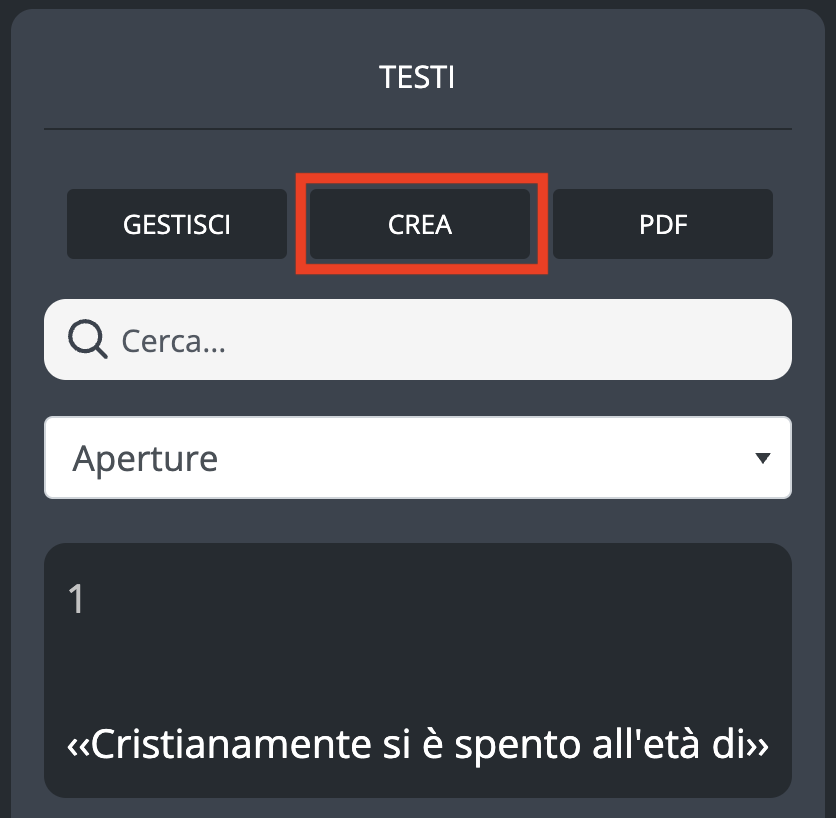
Task: Open the Aperture combo box
Action: point(418,458)
